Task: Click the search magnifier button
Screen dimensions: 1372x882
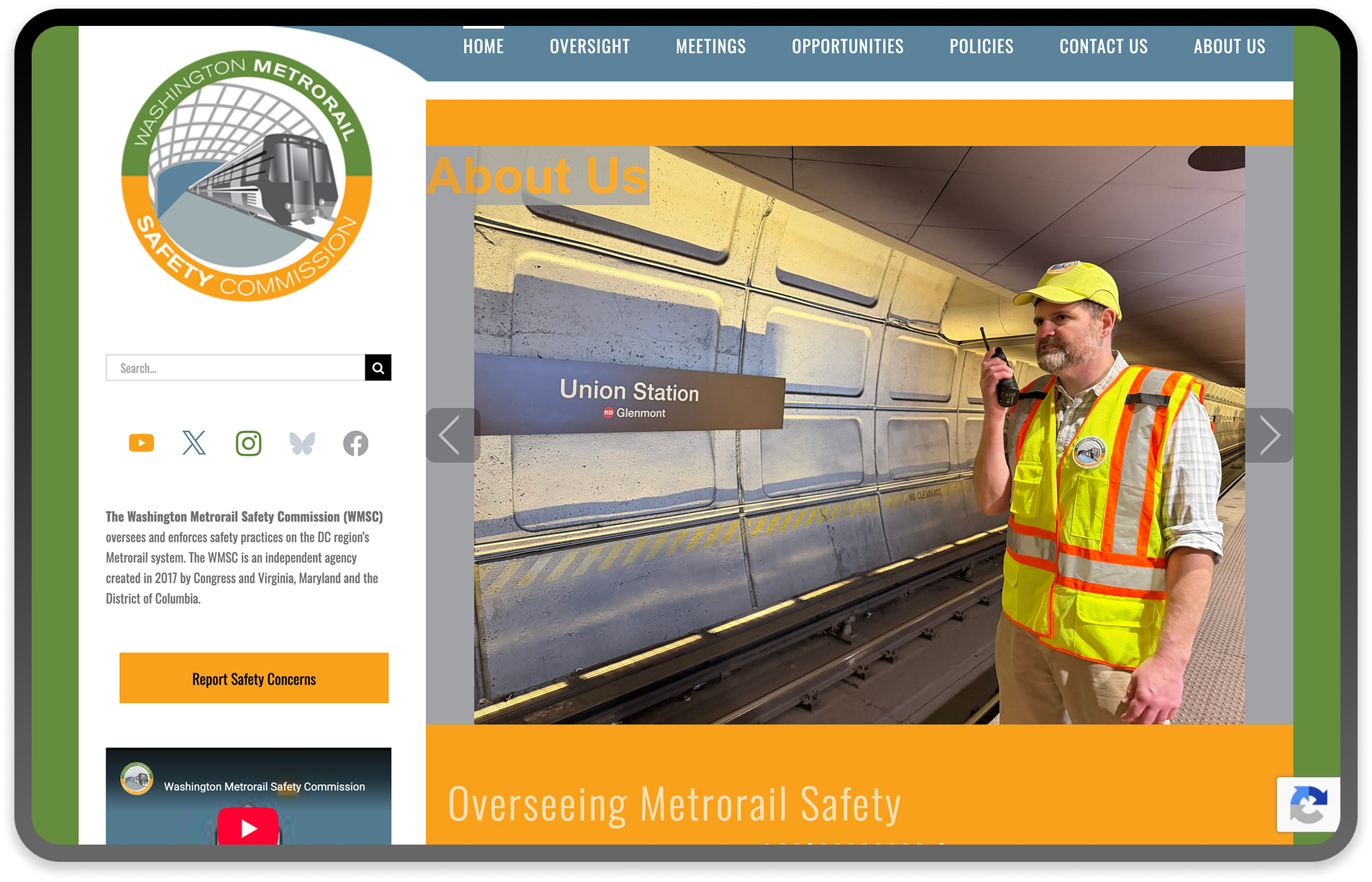Action: (378, 368)
